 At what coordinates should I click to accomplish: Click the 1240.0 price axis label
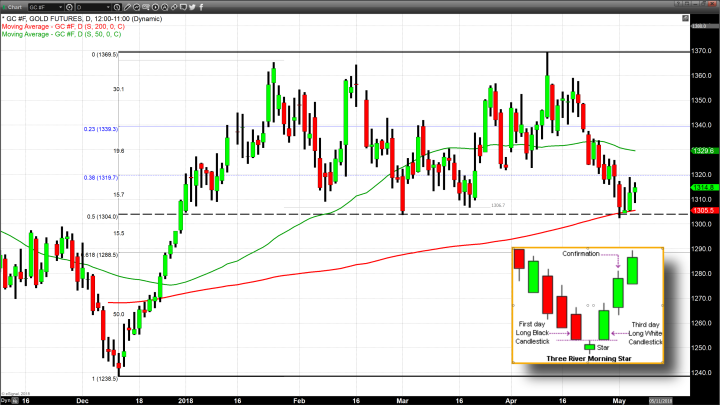702,373
